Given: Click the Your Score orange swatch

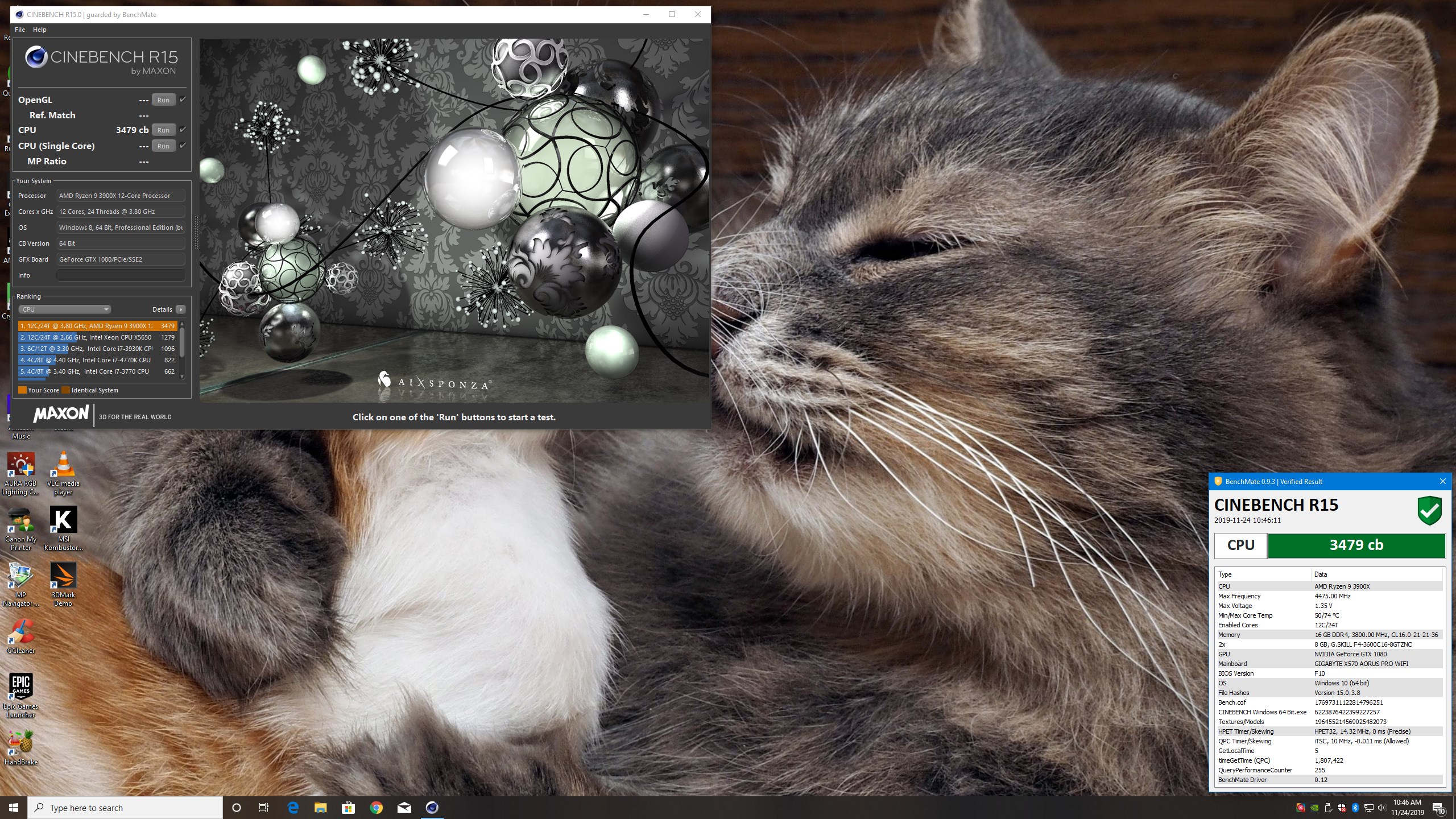Looking at the screenshot, I should [22, 390].
